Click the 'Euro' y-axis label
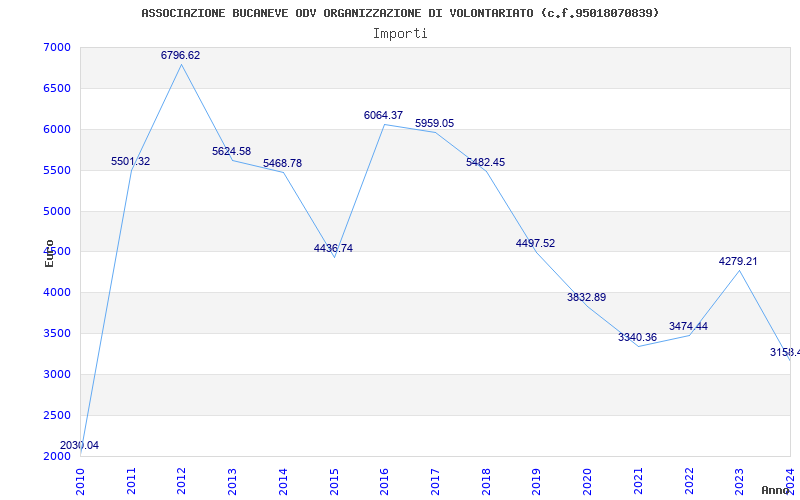 click(49, 253)
